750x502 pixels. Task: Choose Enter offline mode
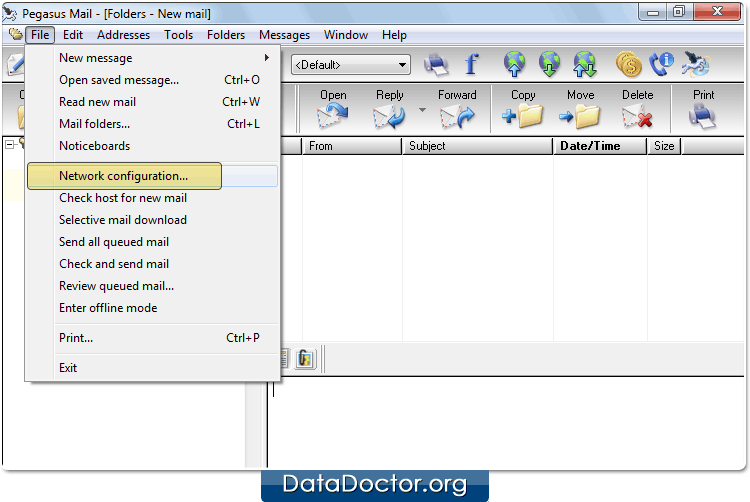(x=153, y=308)
